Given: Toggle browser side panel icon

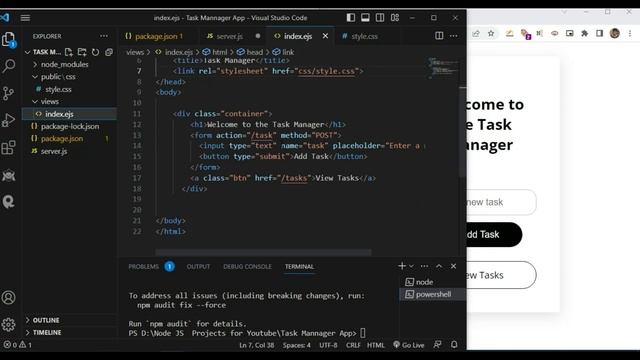Looking at the screenshot, I should coord(600,33).
